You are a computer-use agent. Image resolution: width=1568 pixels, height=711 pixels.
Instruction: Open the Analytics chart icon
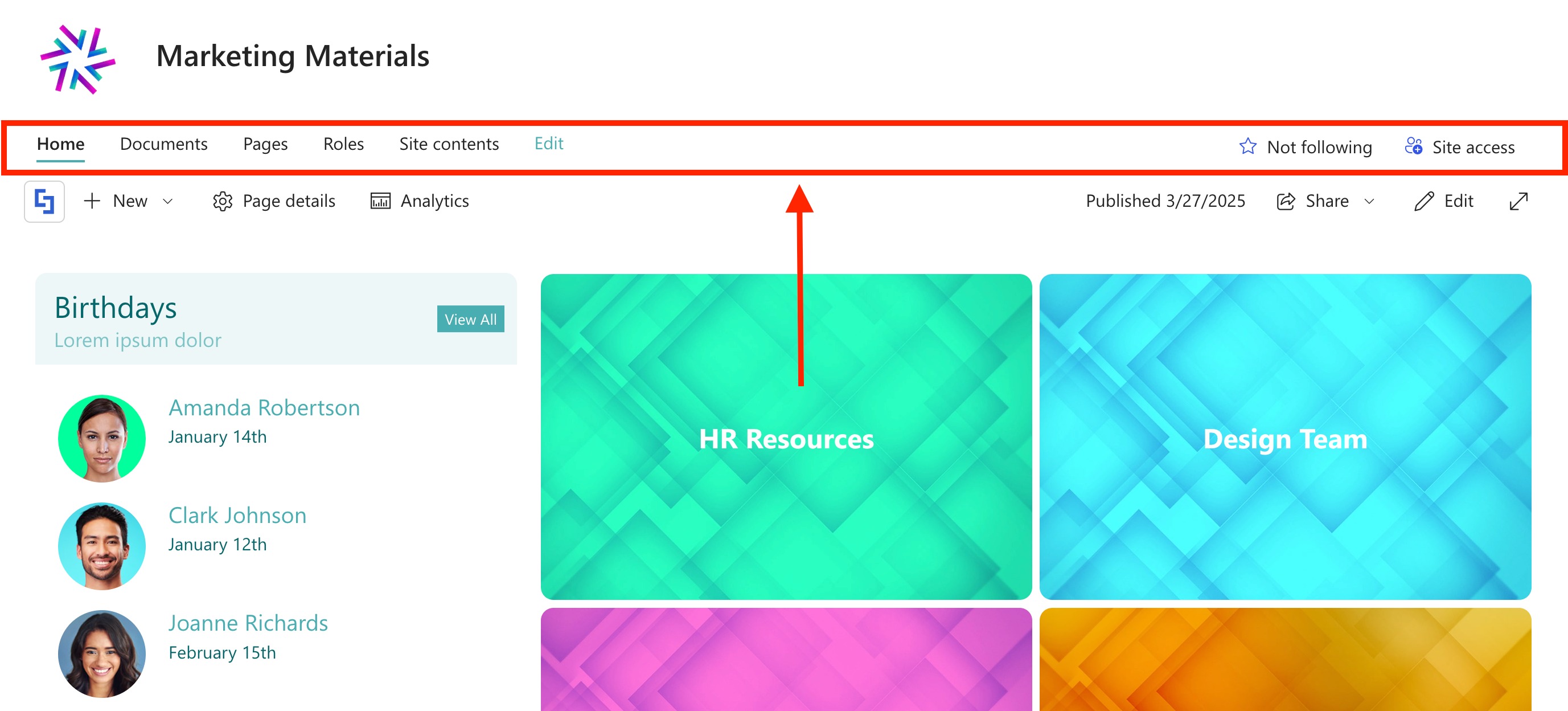point(380,201)
